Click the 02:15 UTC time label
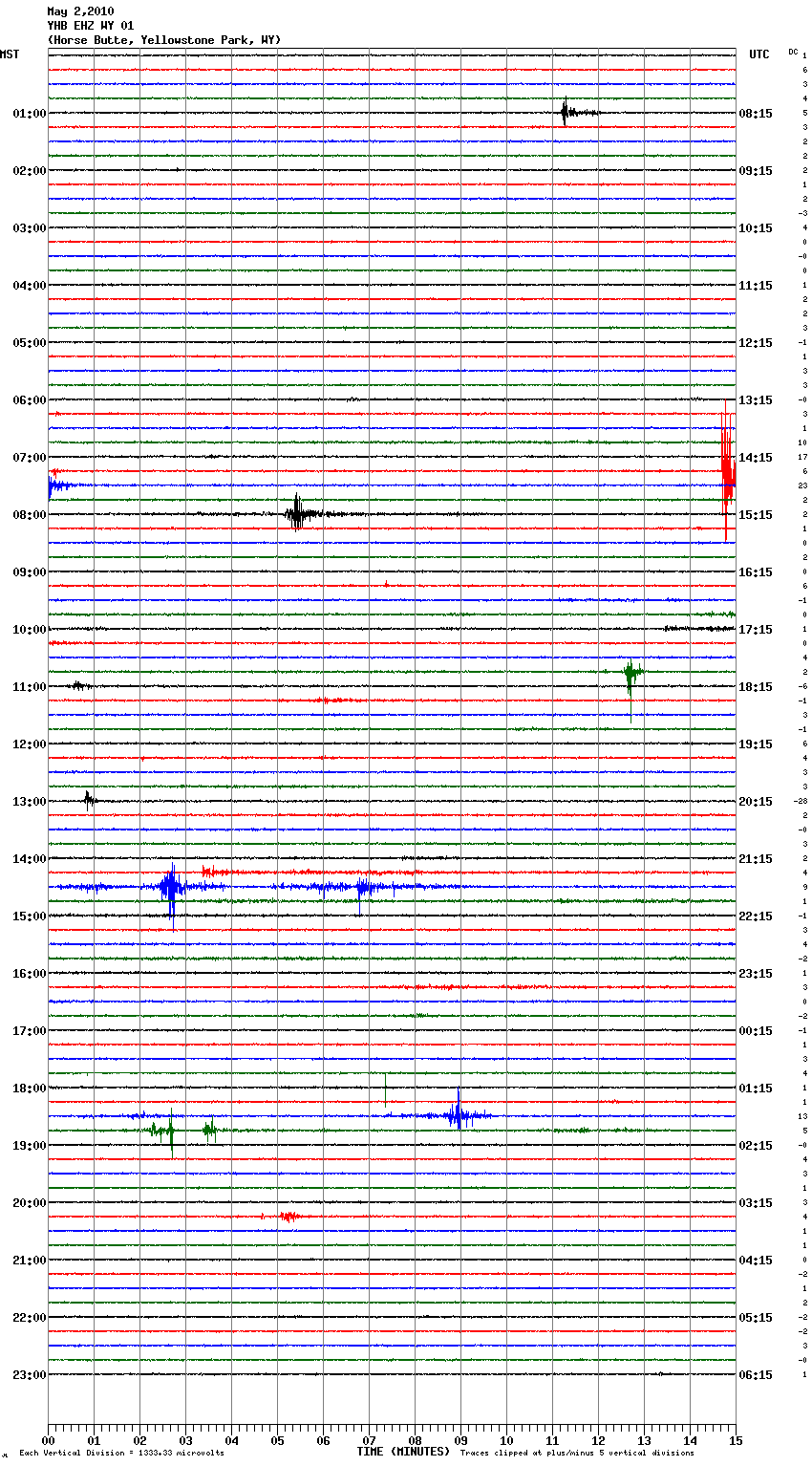Screen dimensions: 812x1466 [756, 1146]
